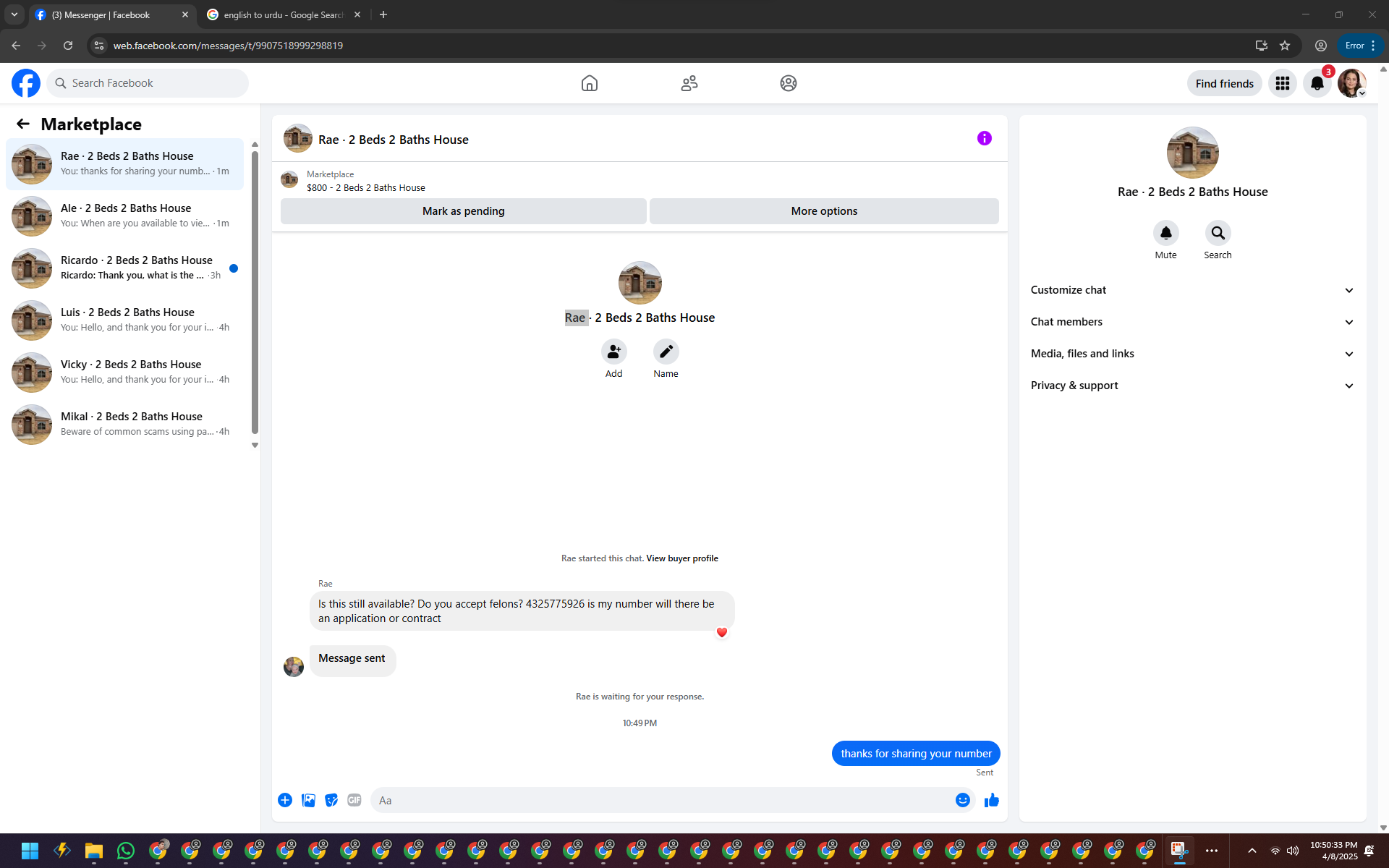Expand Media, files and links section
Screen dimensions: 1389x868
(1192, 354)
